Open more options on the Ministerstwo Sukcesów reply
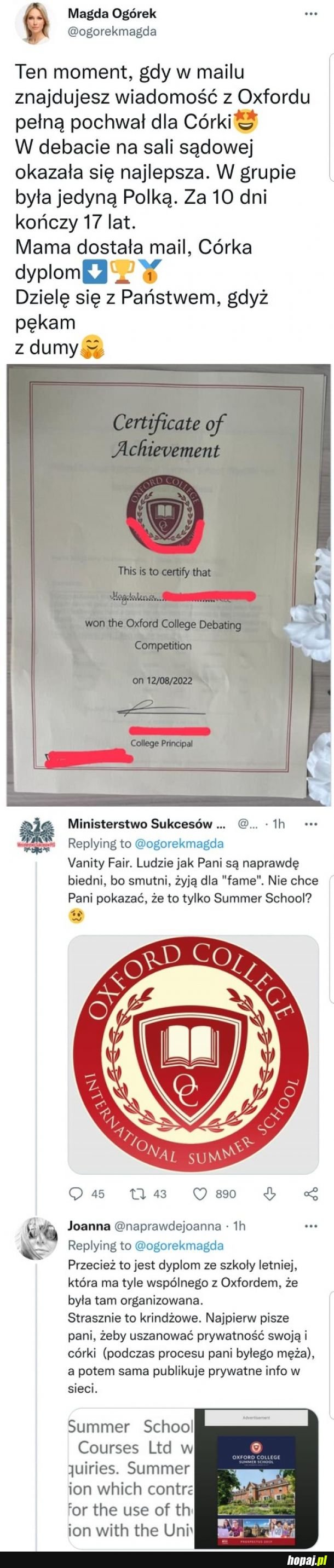The width and height of the screenshot is (334, 1568). pos(311,825)
